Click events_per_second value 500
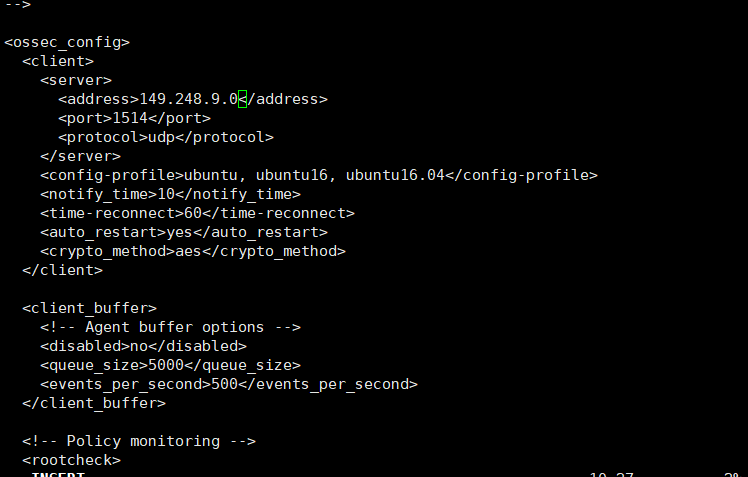The image size is (748, 477). tap(224, 384)
